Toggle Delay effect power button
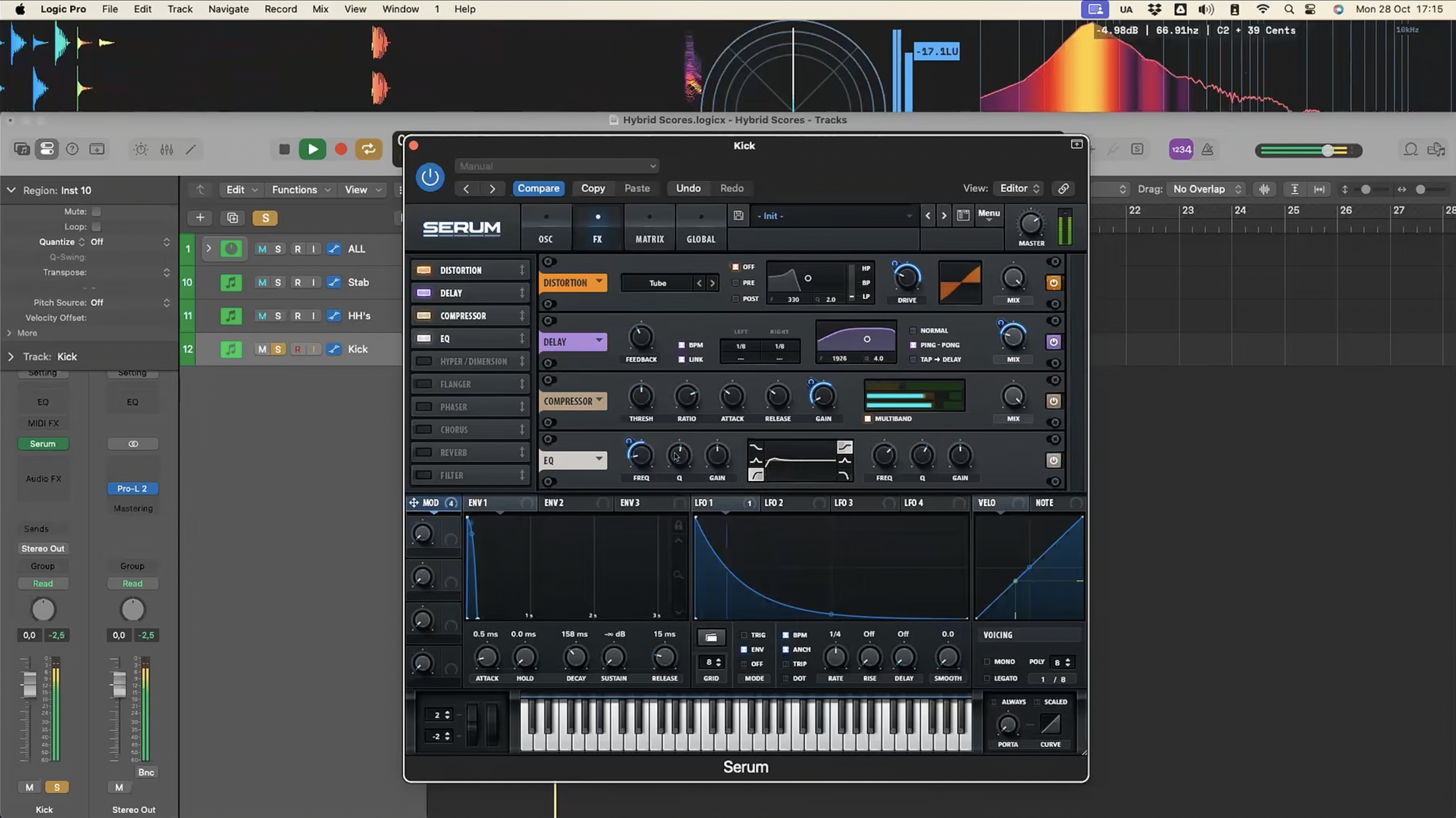This screenshot has width=1456, height=818. (x=1053, y=342)
